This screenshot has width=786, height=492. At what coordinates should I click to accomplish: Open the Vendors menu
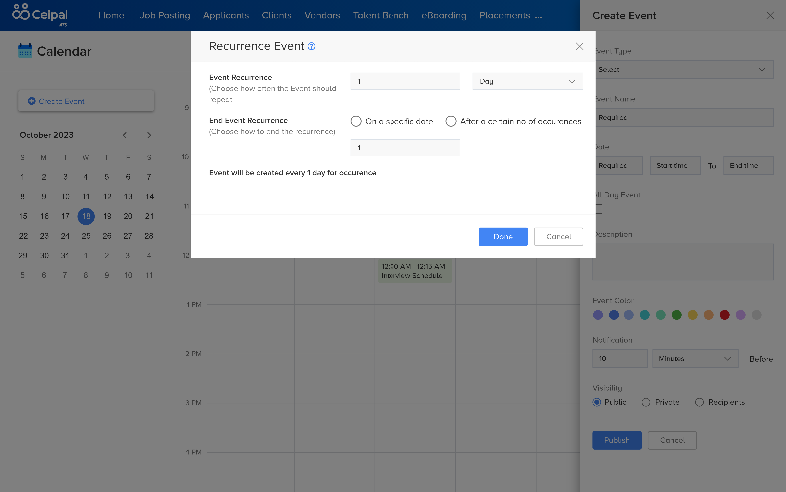322,15
